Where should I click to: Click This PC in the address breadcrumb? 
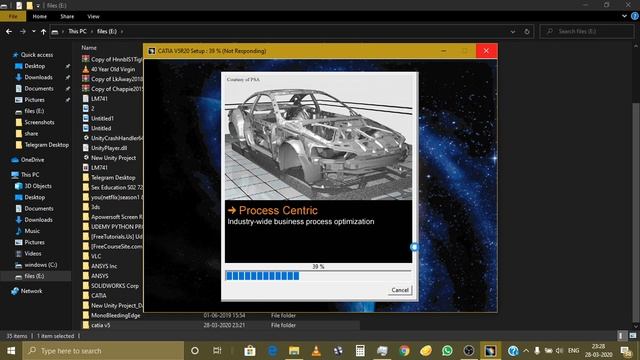[77, 31]
